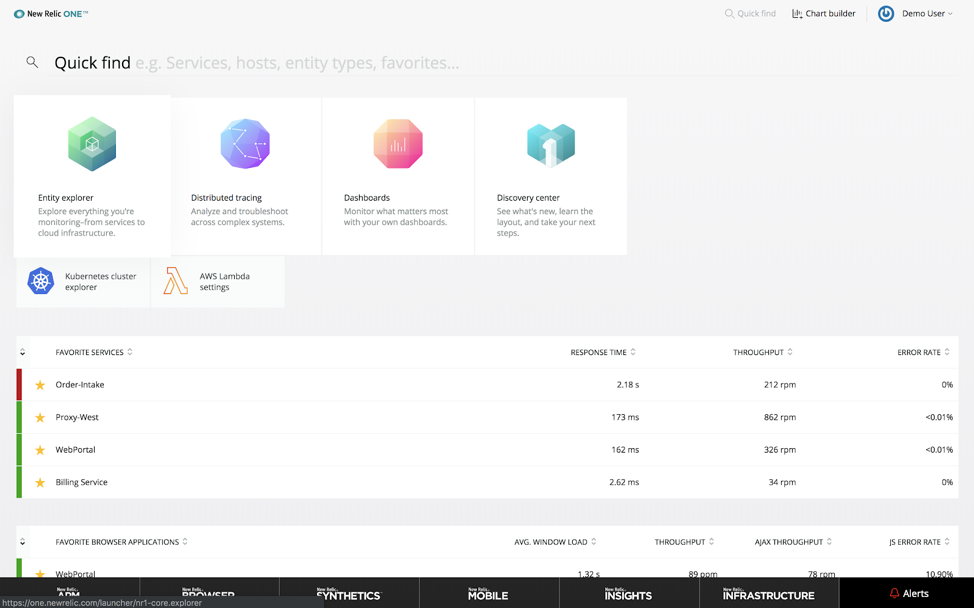This screenshot has height=608, width=974.
Task: Switch to Infrastructure in bottom bar
Action: 769,593
